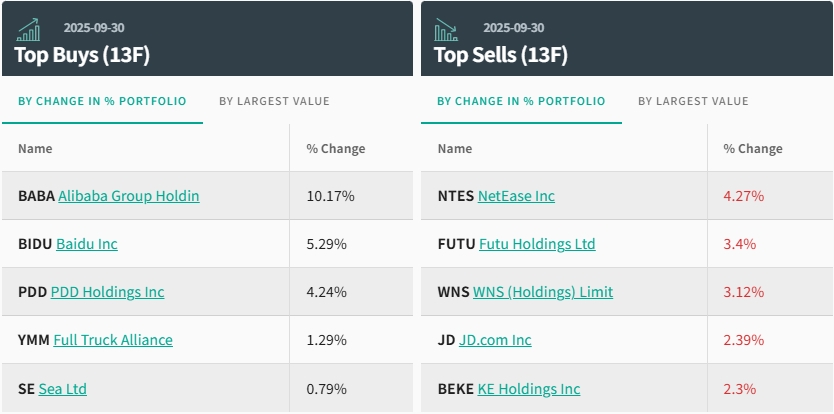Switch Top Buys to 'By Largest Value' tab

click(274, 101)
